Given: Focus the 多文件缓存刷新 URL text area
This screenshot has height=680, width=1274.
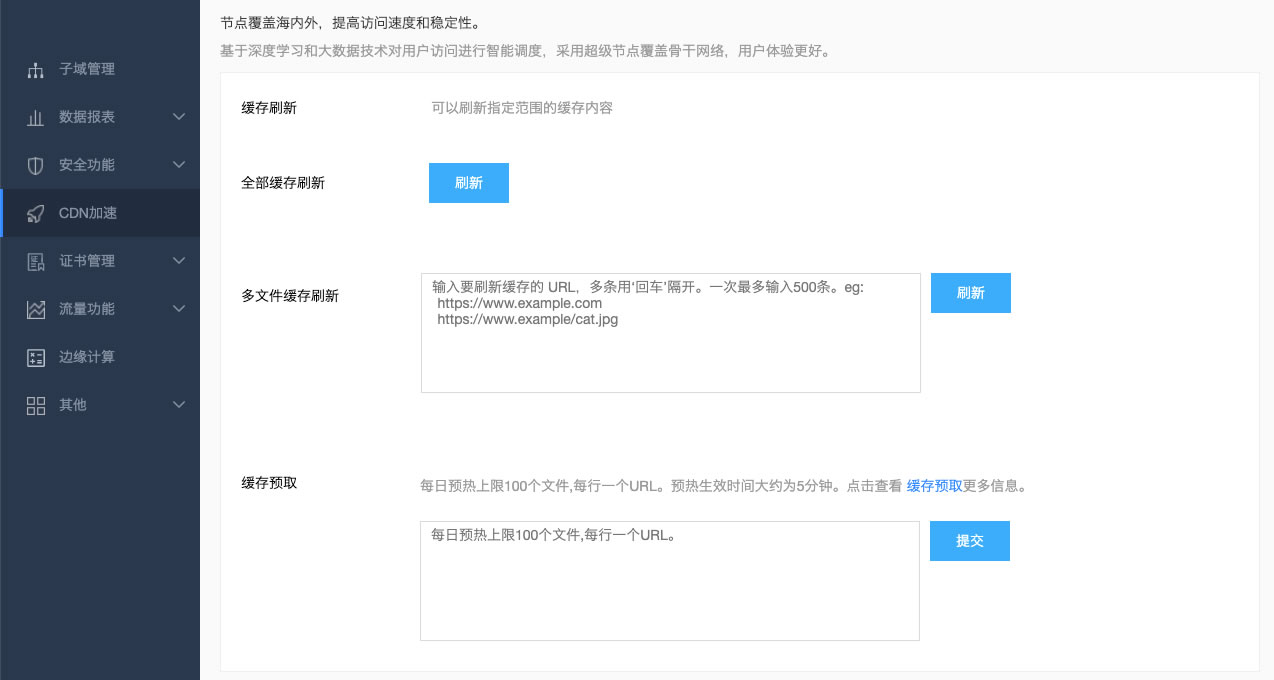Looking at the screenshot, I should (670, 350).
